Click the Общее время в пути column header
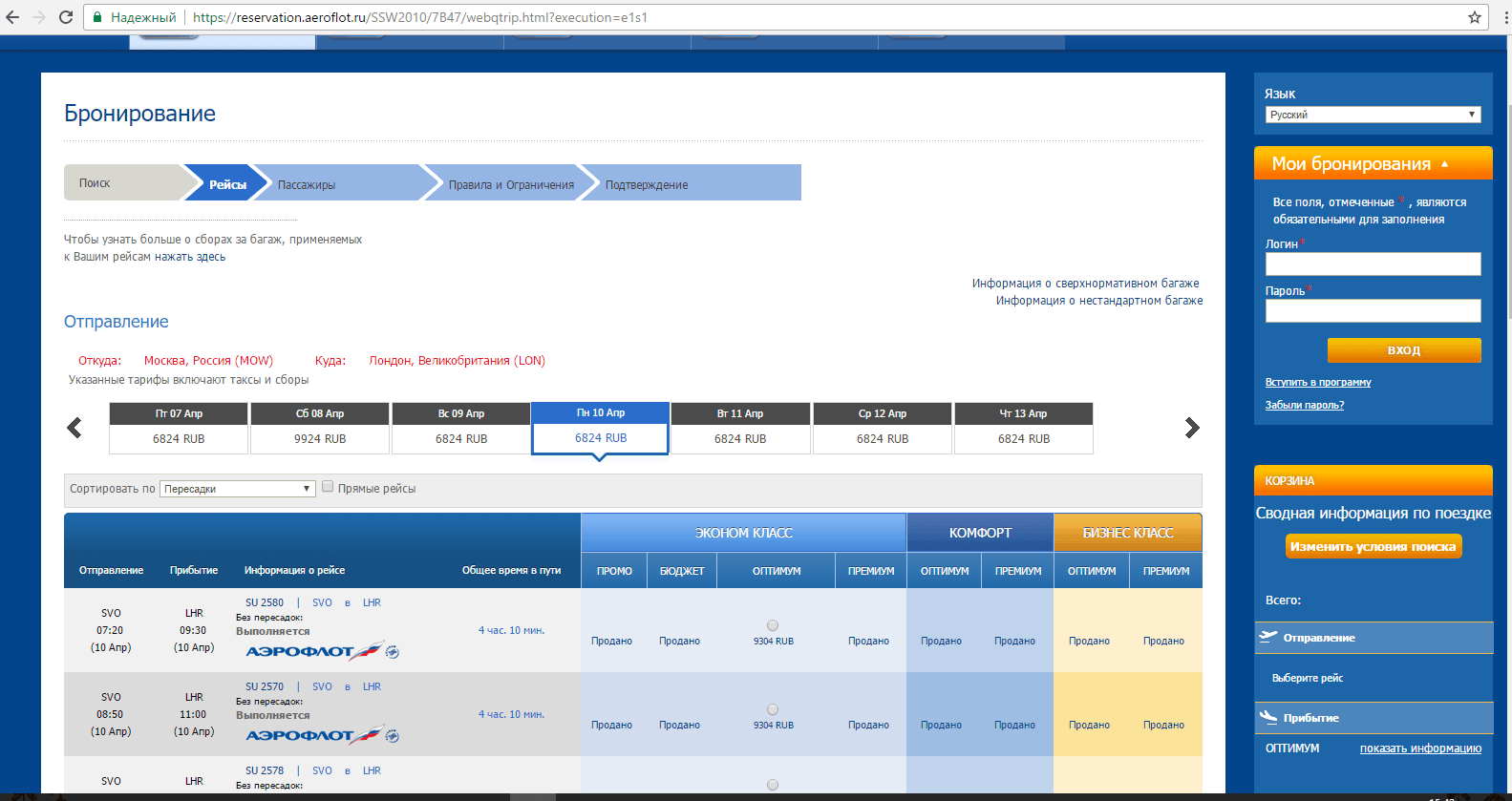The image size is (1512, 801). [x=511, y=570]
